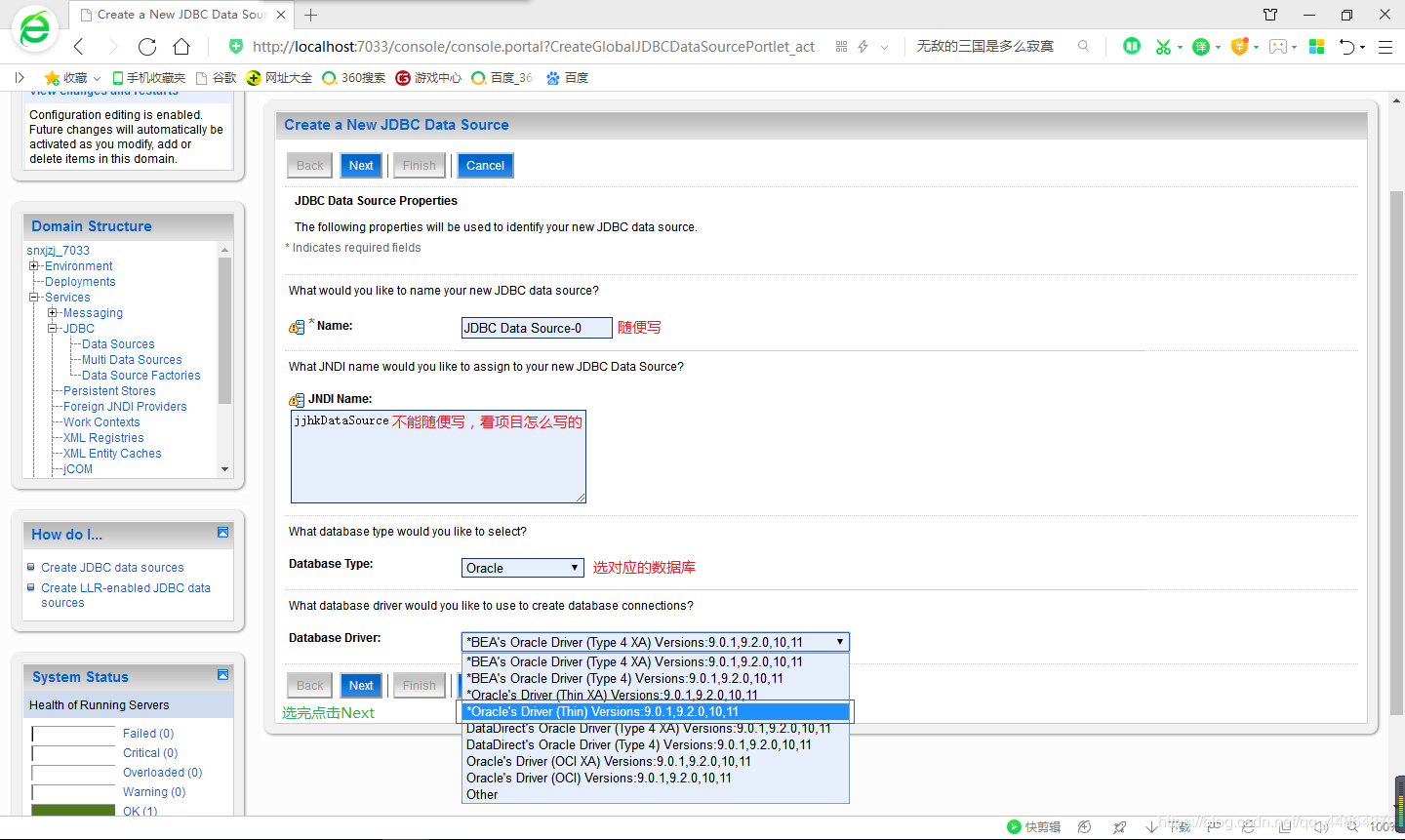Screen dimensions: 1405x840
Task: Open the Database Driver dropdown
Action: click(x=656, y=642)
